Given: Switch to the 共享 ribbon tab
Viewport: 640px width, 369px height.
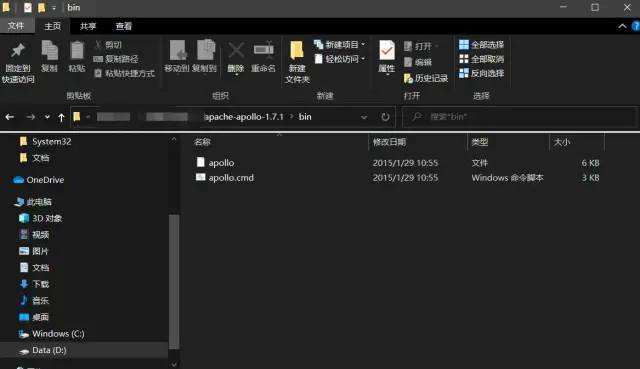Looking at the screenshot, I should point(88,26).
